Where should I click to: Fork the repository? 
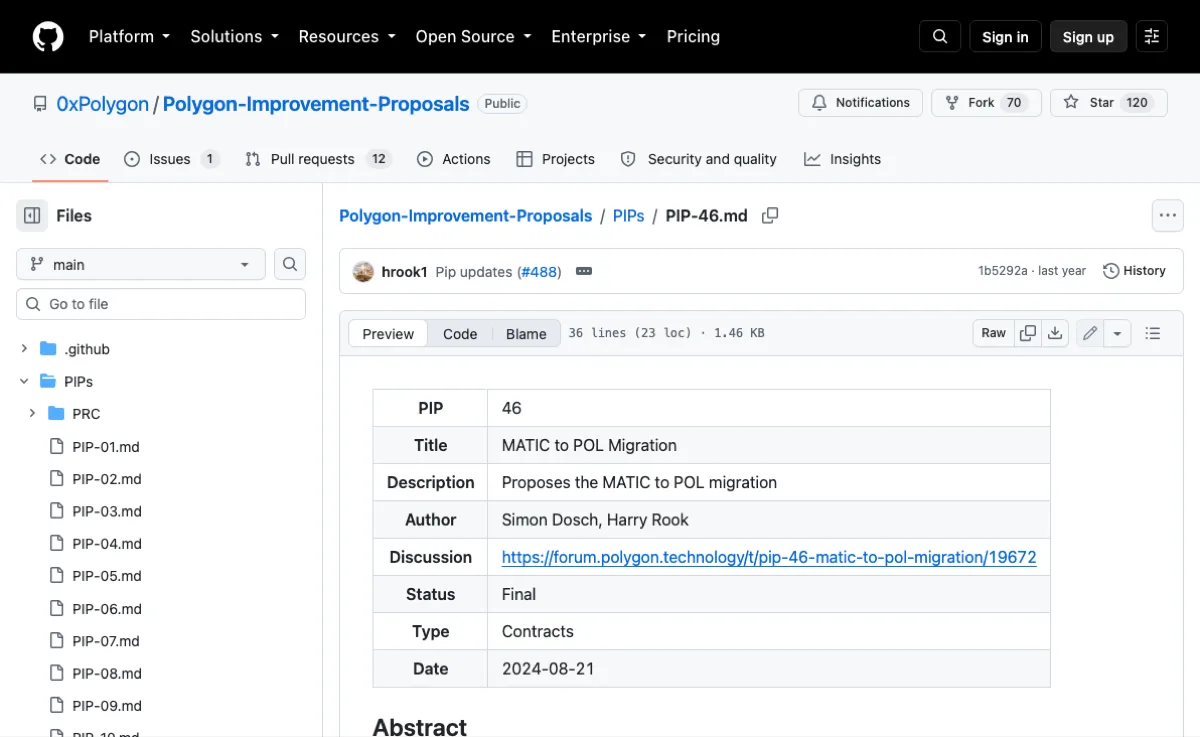986,103
